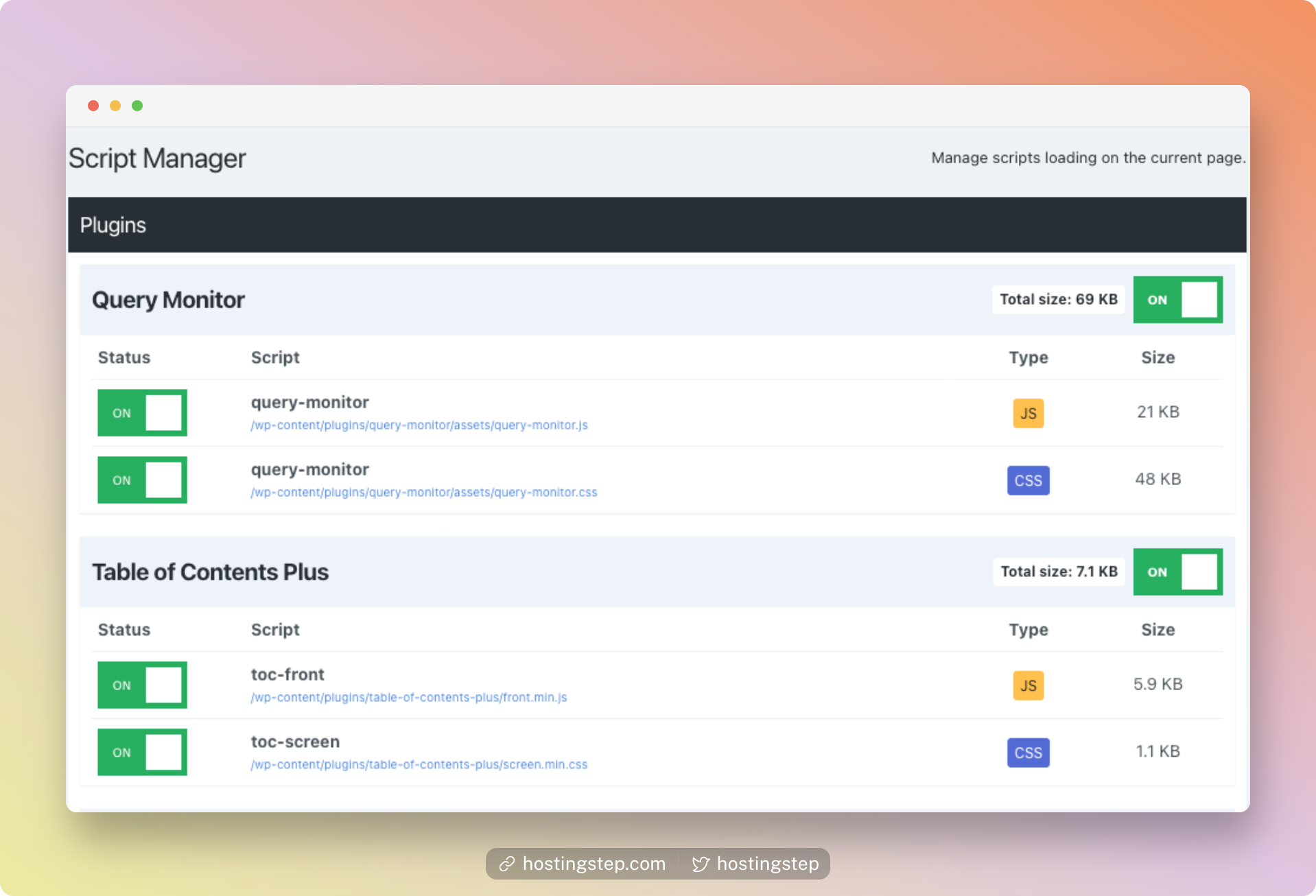Click the JS badge in query-monitor row
Screen dimensions: 1316x896
[x=1028, y=413]
